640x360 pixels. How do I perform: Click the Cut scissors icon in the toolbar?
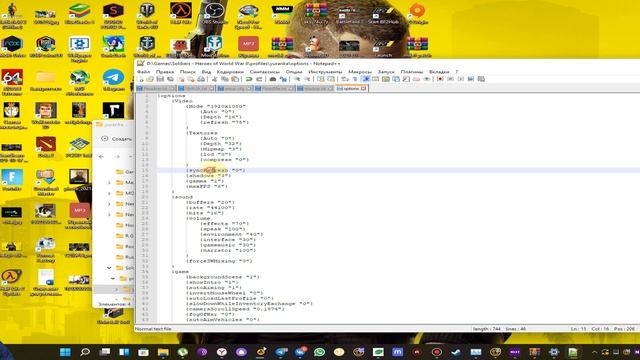click(214, 79)
